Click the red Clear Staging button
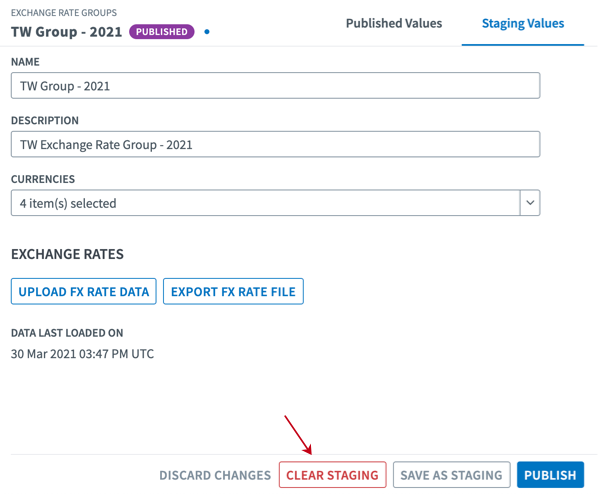This screenshot has height=494, width=600. [332, 475]
